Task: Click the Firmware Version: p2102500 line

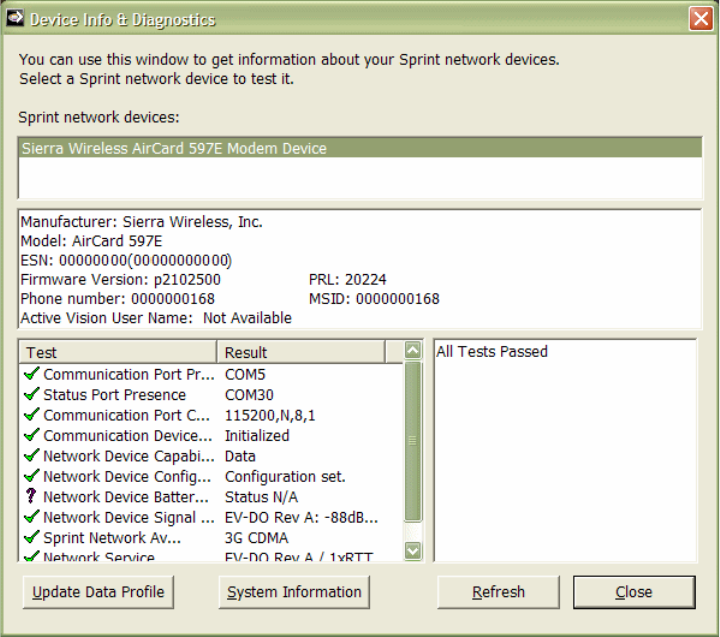Action: click(x=121, y=279)
